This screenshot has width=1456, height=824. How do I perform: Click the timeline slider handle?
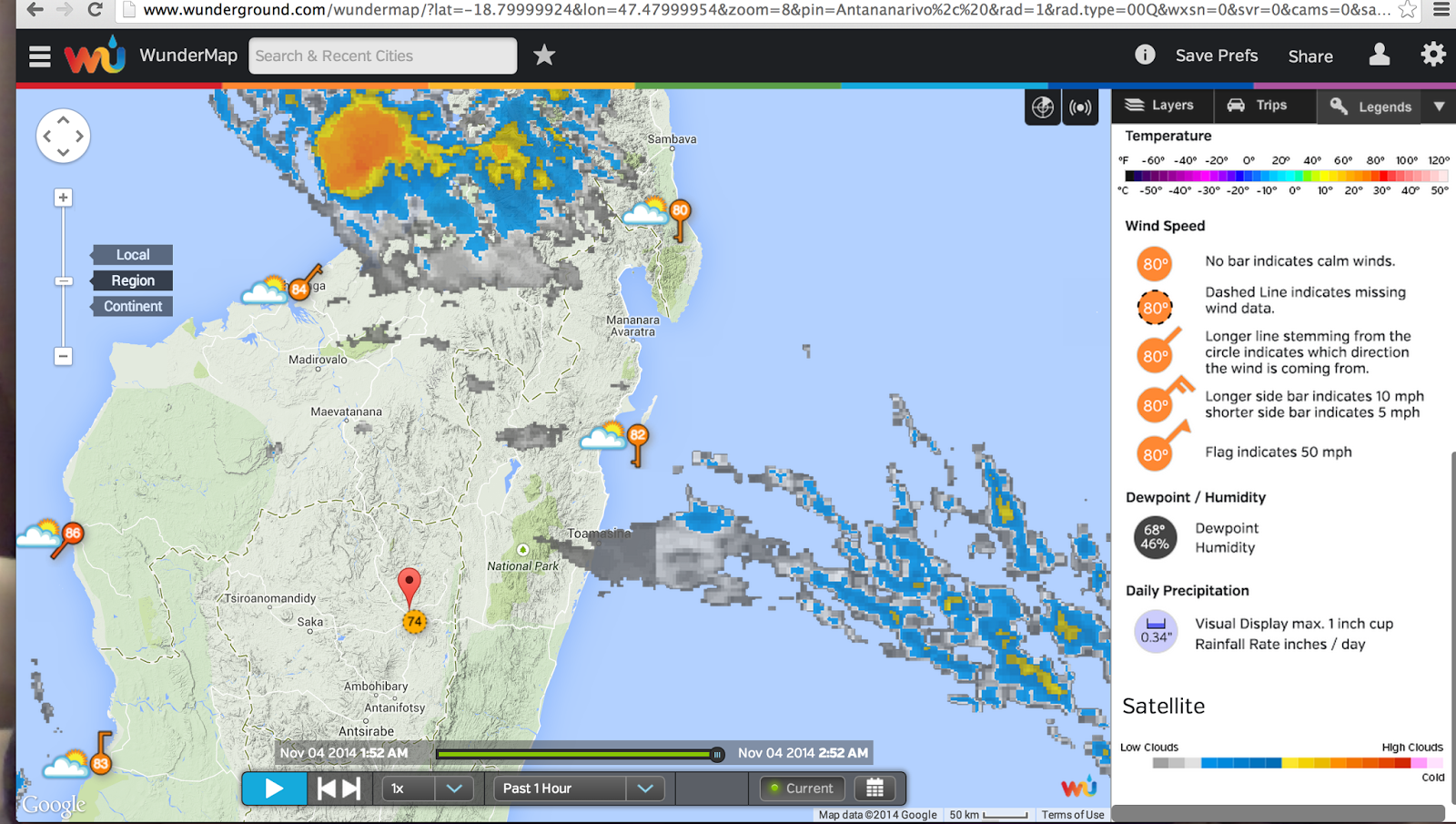716,754
